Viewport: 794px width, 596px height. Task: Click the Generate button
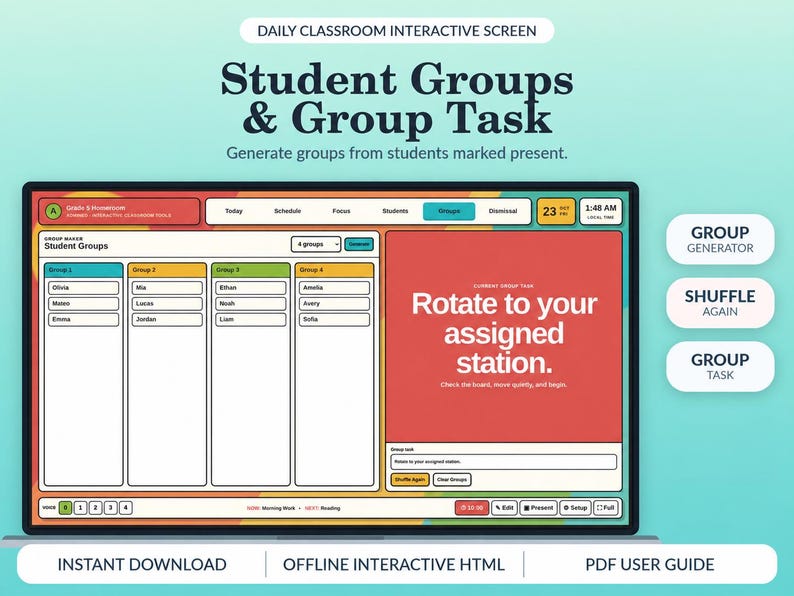tap(359, 244)
